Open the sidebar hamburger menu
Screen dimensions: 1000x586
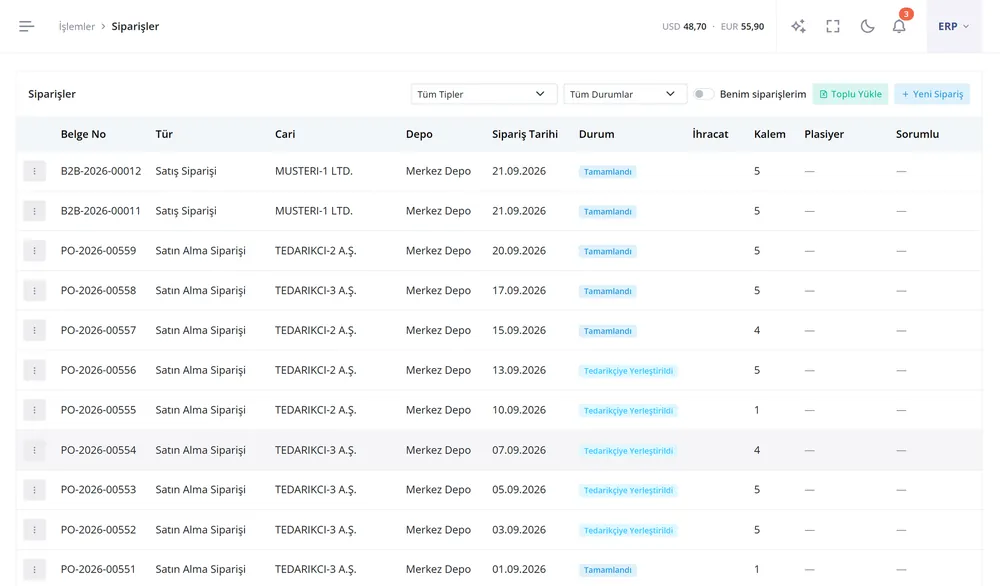click(26, 26)
